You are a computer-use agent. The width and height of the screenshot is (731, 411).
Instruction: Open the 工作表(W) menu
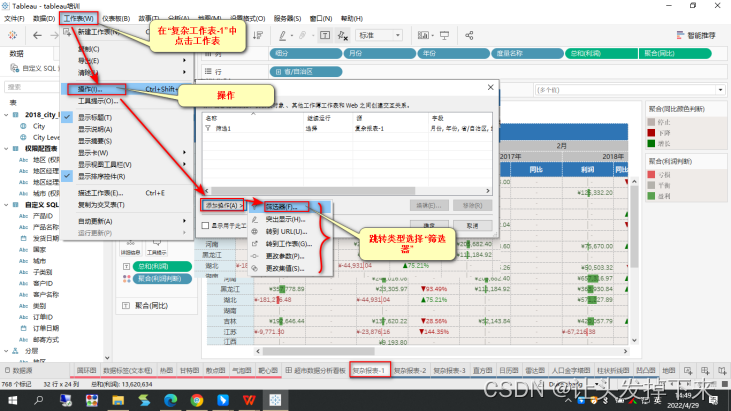tap(79, 19)
